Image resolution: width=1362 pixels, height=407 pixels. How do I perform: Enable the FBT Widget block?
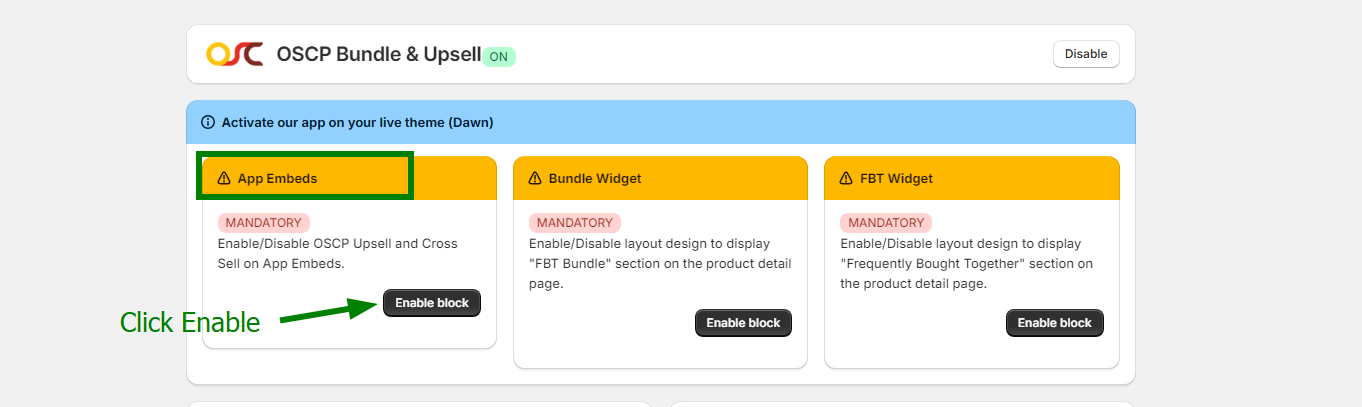click(x=1054, y=323)
